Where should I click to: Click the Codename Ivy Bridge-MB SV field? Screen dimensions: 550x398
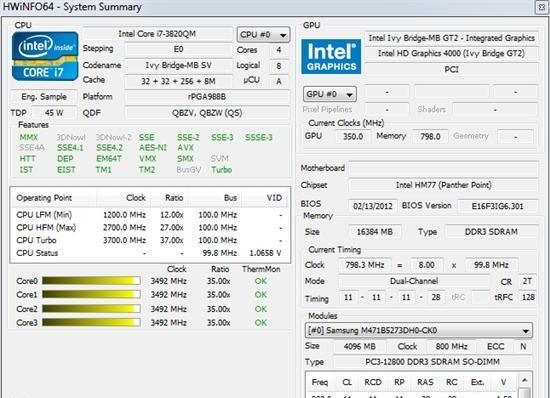[x=179, y=65]
